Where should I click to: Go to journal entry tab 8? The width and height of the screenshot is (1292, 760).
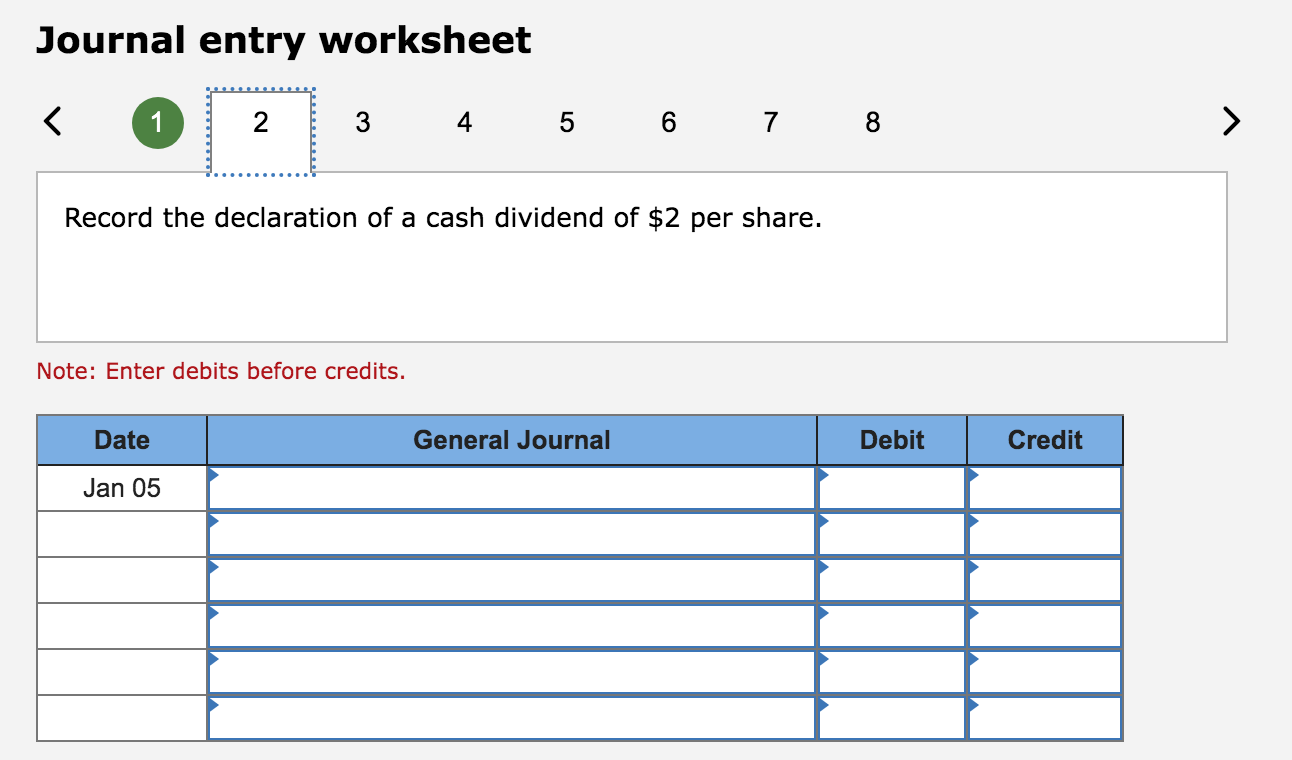[873, 122]
